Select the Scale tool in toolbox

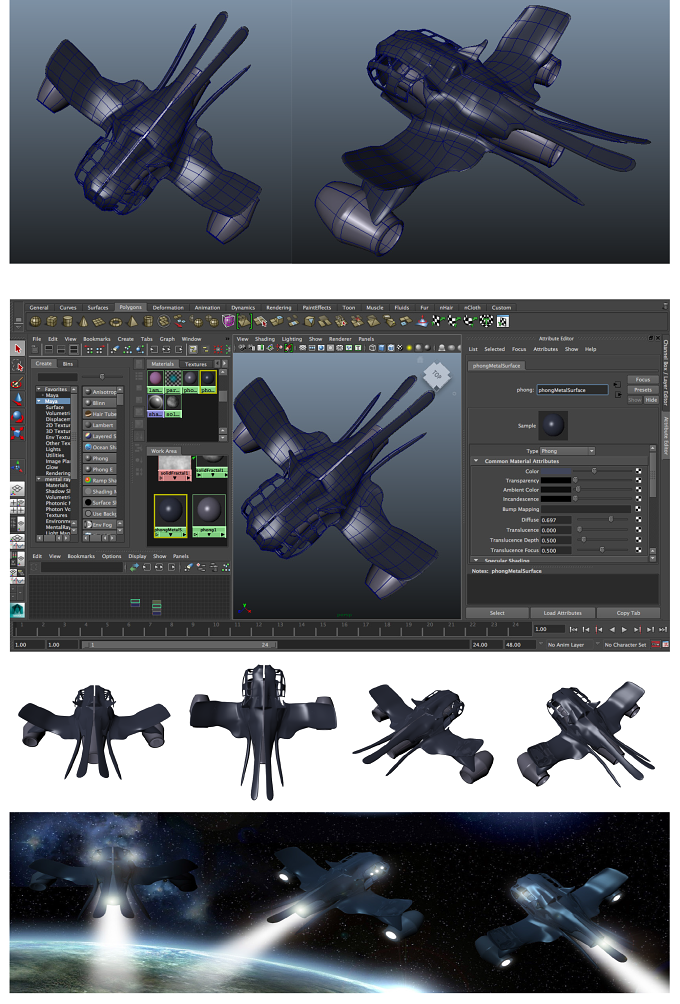pyautogui.click(x=18, y=433)
